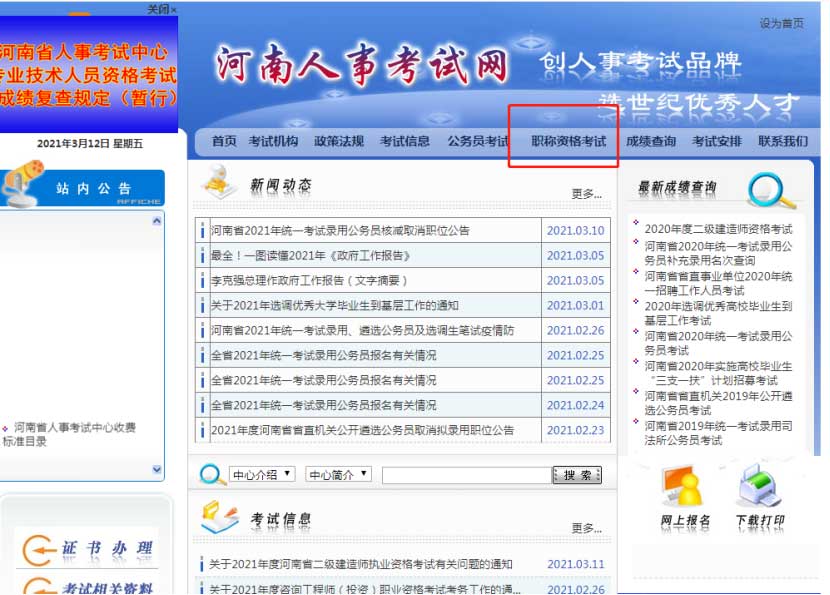Click 设为首页 link at top right
This screenshot has height=595, width=830.
[x=781, y=23]
